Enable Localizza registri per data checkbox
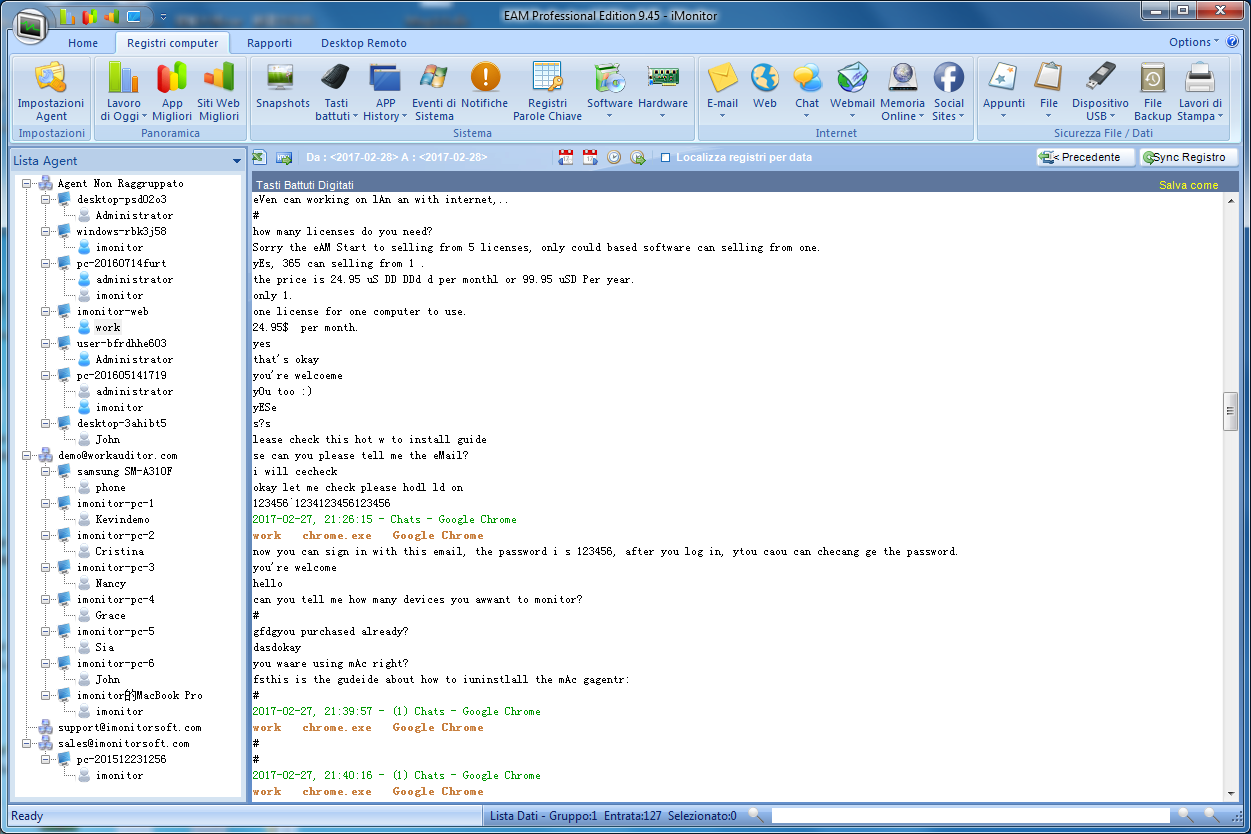The image size is (1251, 834). tap(666, 158)
